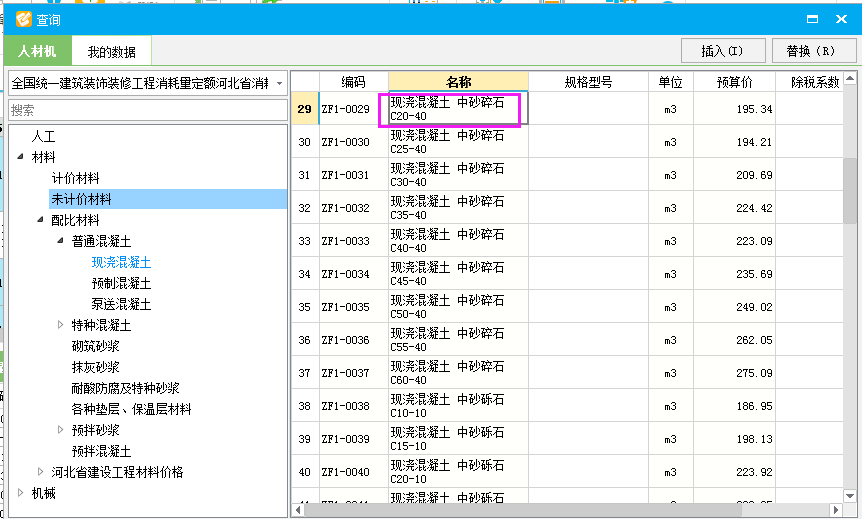The height and width of the screenshot is (519, 862).
Task: Expand the 机械 tree node
Action: 21,493
